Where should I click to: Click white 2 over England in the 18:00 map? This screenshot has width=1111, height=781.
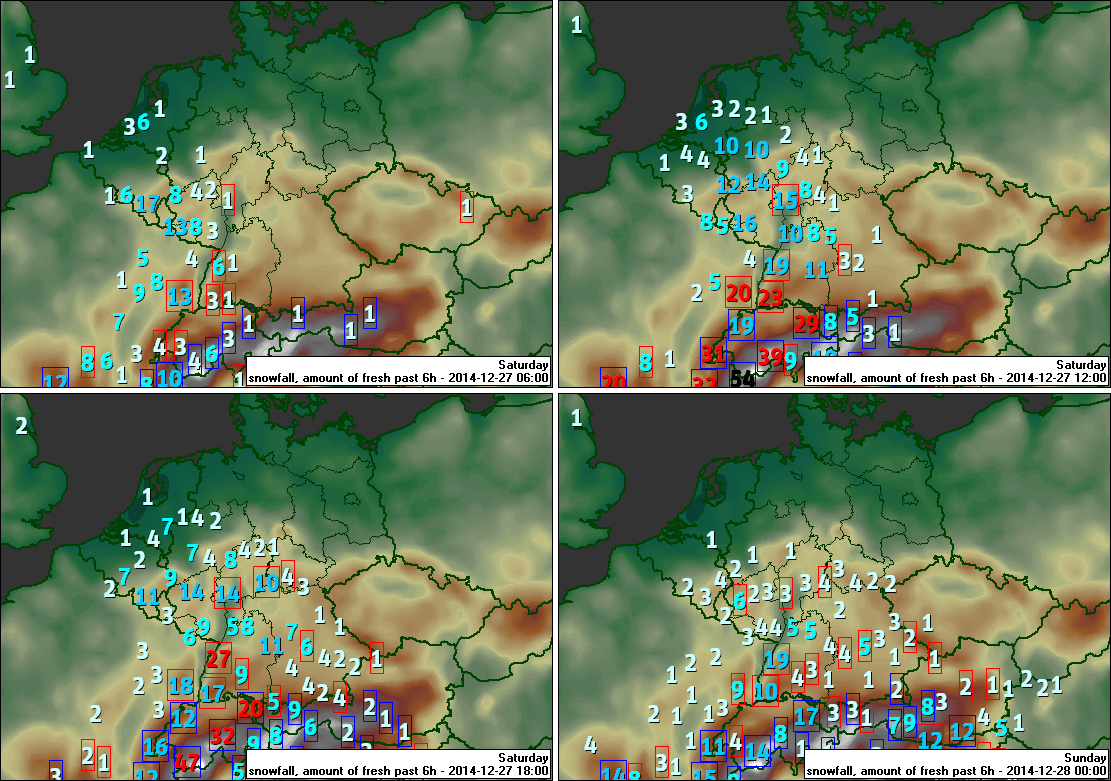point(22,425)
